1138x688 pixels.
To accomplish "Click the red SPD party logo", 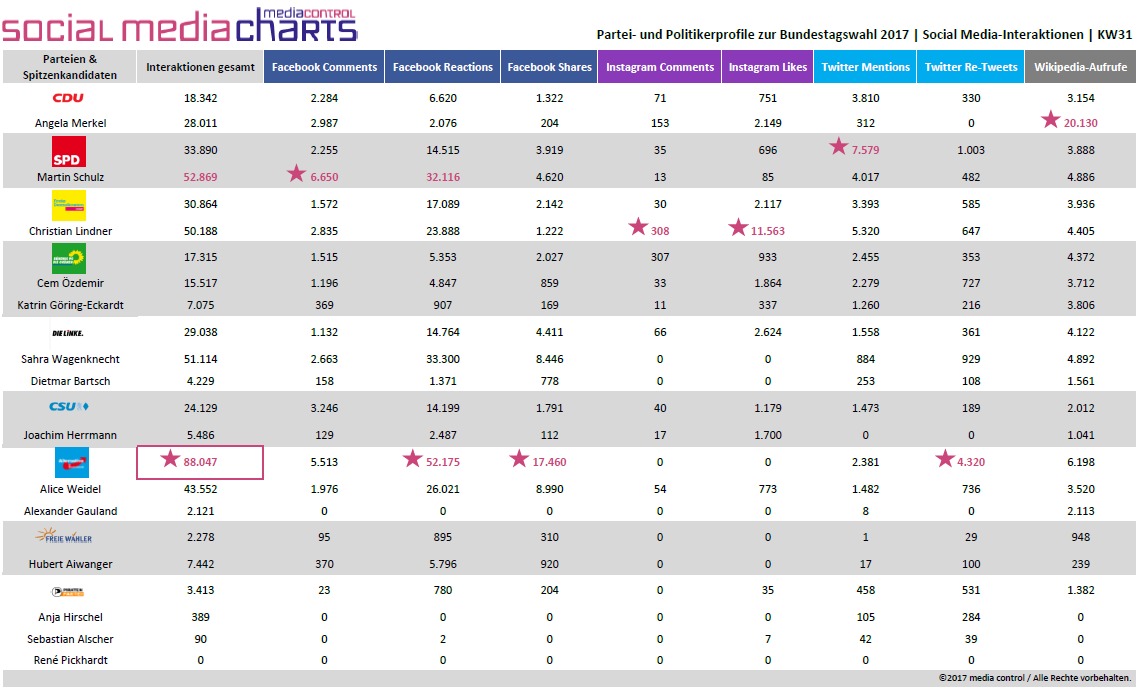I will pyautogui.click(x=69, y=152).
